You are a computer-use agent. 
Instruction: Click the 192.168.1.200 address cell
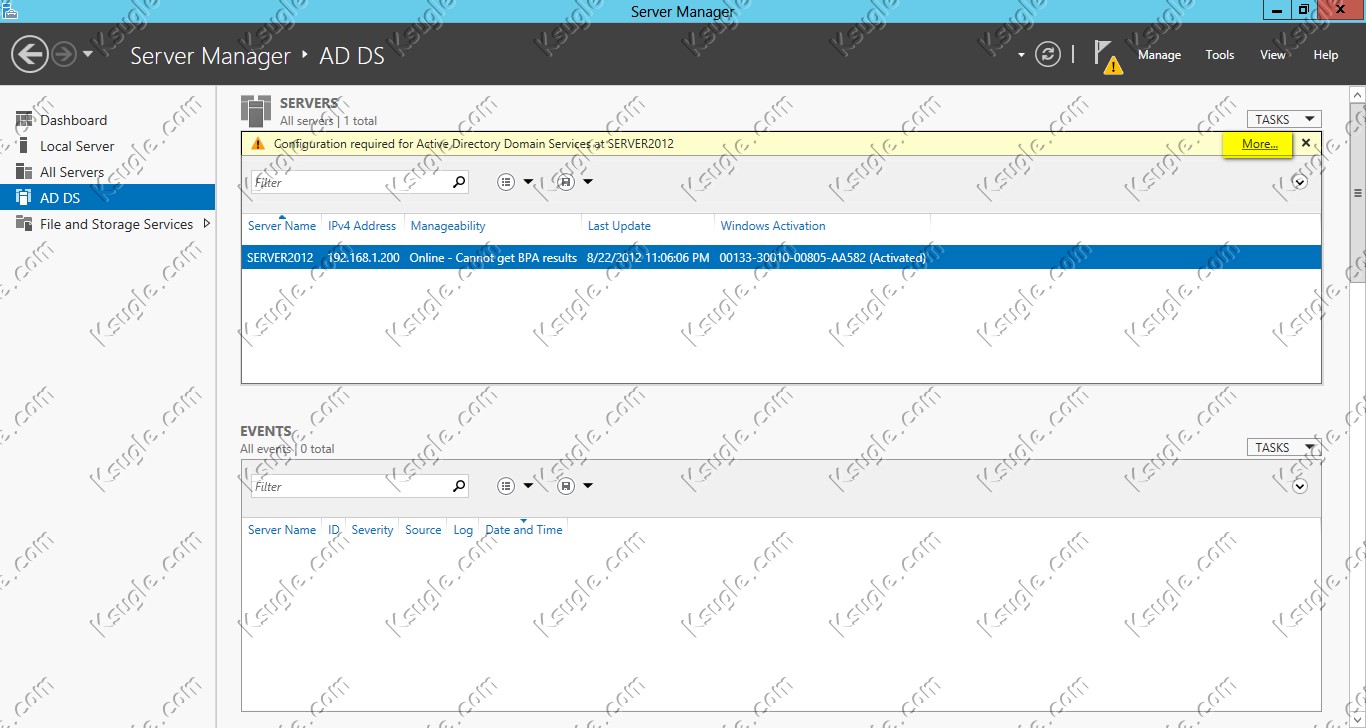coord(364,258)
